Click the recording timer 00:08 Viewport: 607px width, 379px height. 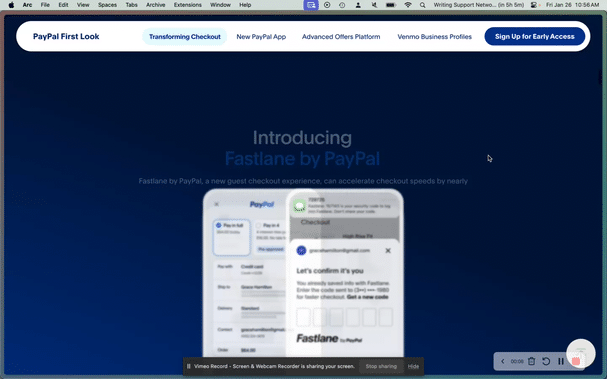click(517, 362)
